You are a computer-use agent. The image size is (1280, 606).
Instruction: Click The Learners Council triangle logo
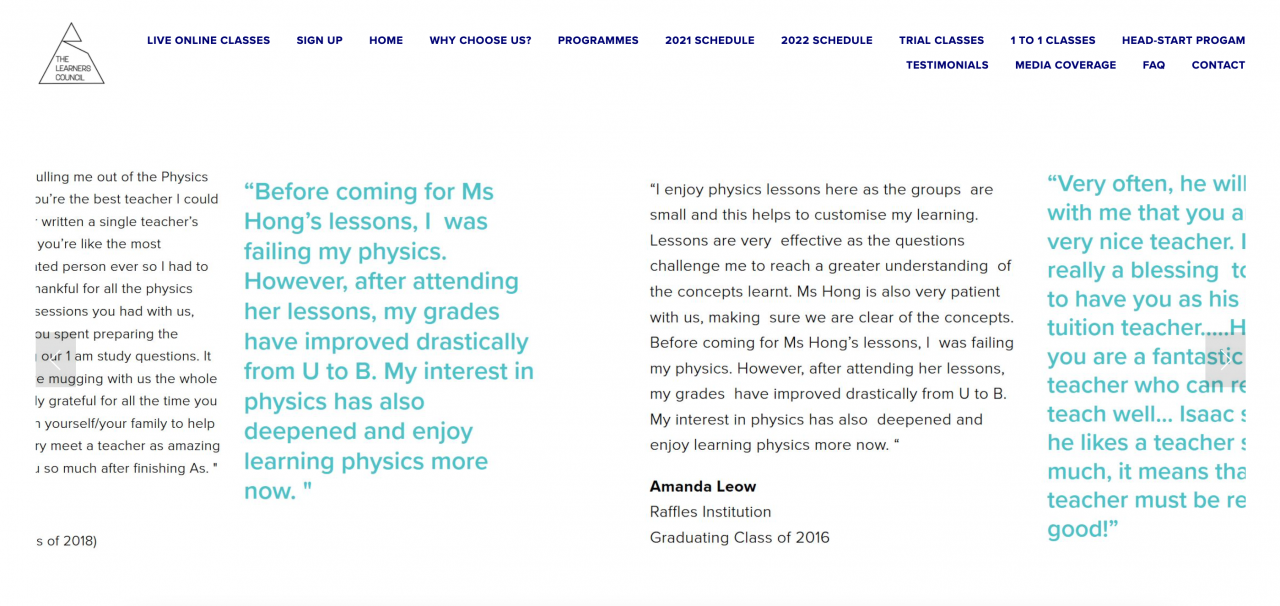(71, 53)
